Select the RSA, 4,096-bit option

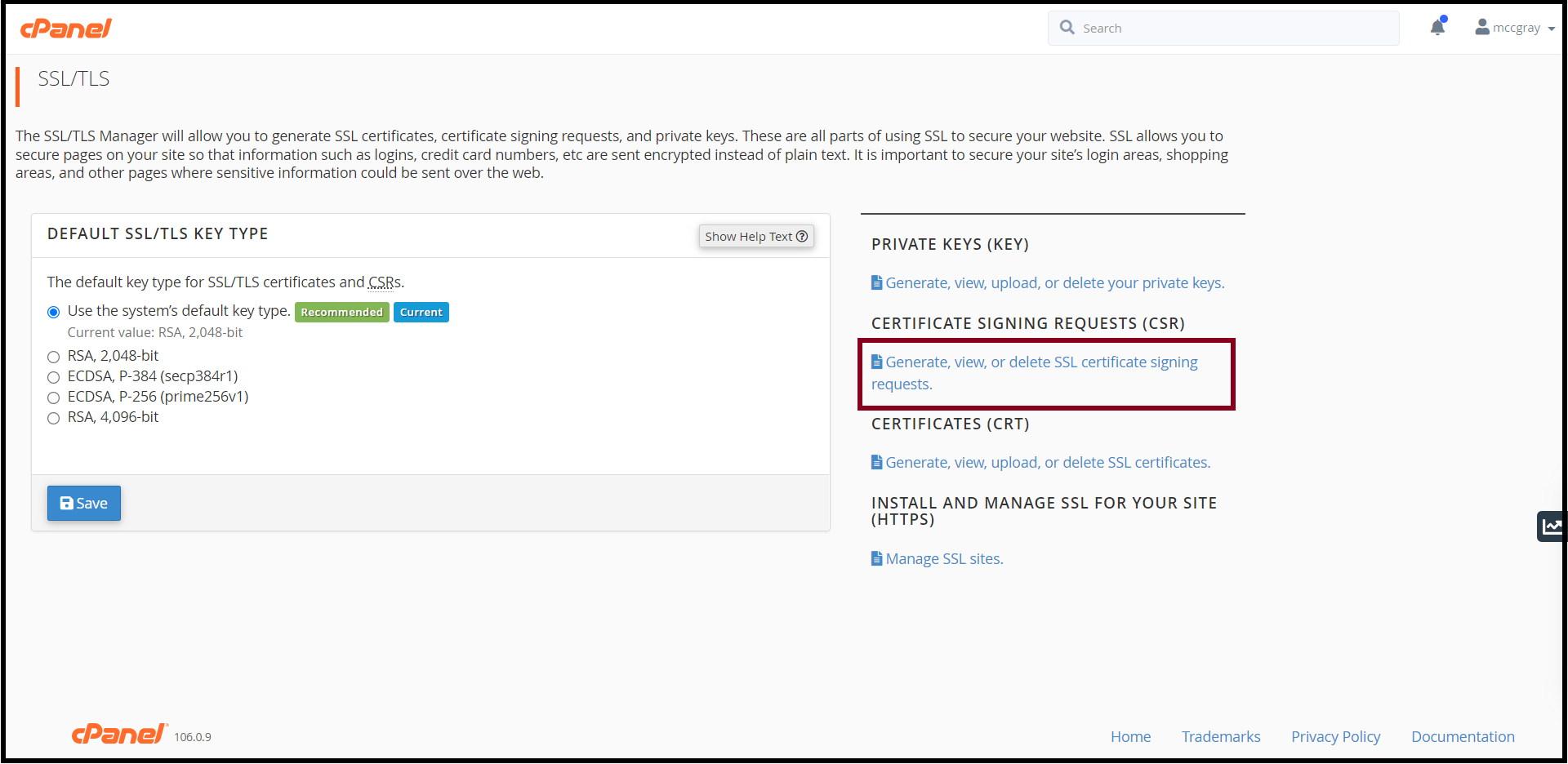(x=54, y=418)
